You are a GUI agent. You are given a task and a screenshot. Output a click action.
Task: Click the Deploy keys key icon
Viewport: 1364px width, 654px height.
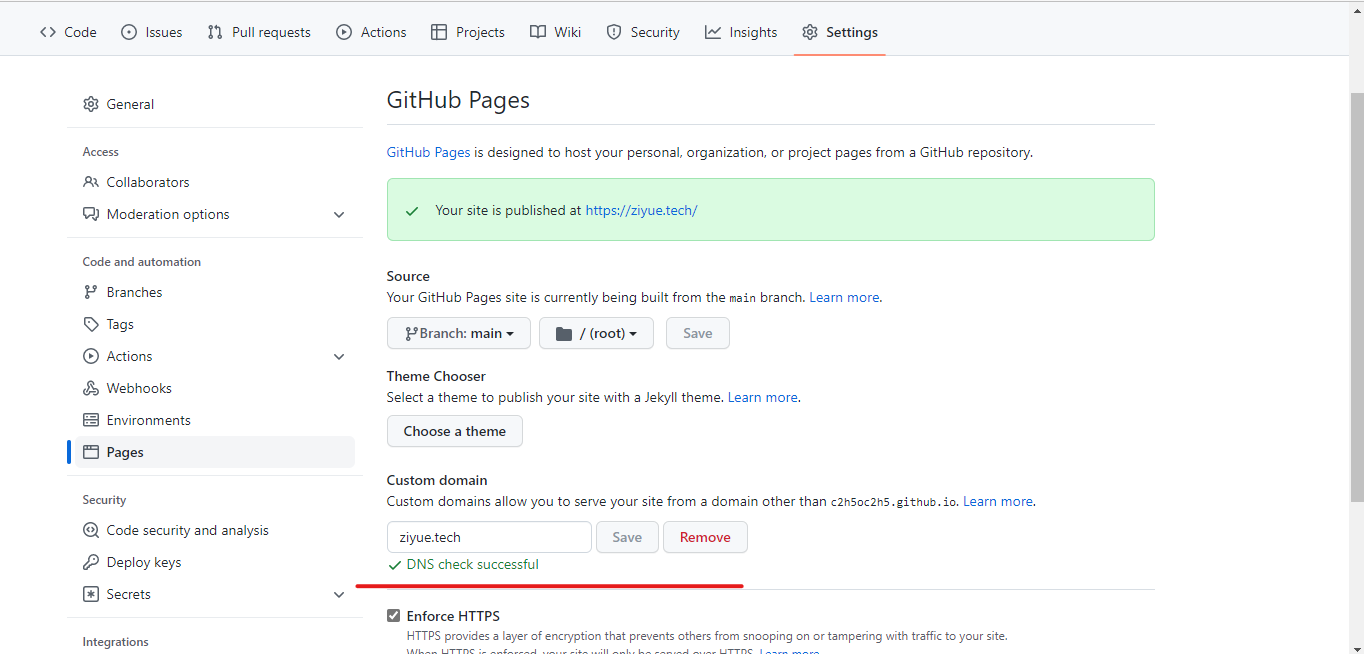(x=91, y=562)
